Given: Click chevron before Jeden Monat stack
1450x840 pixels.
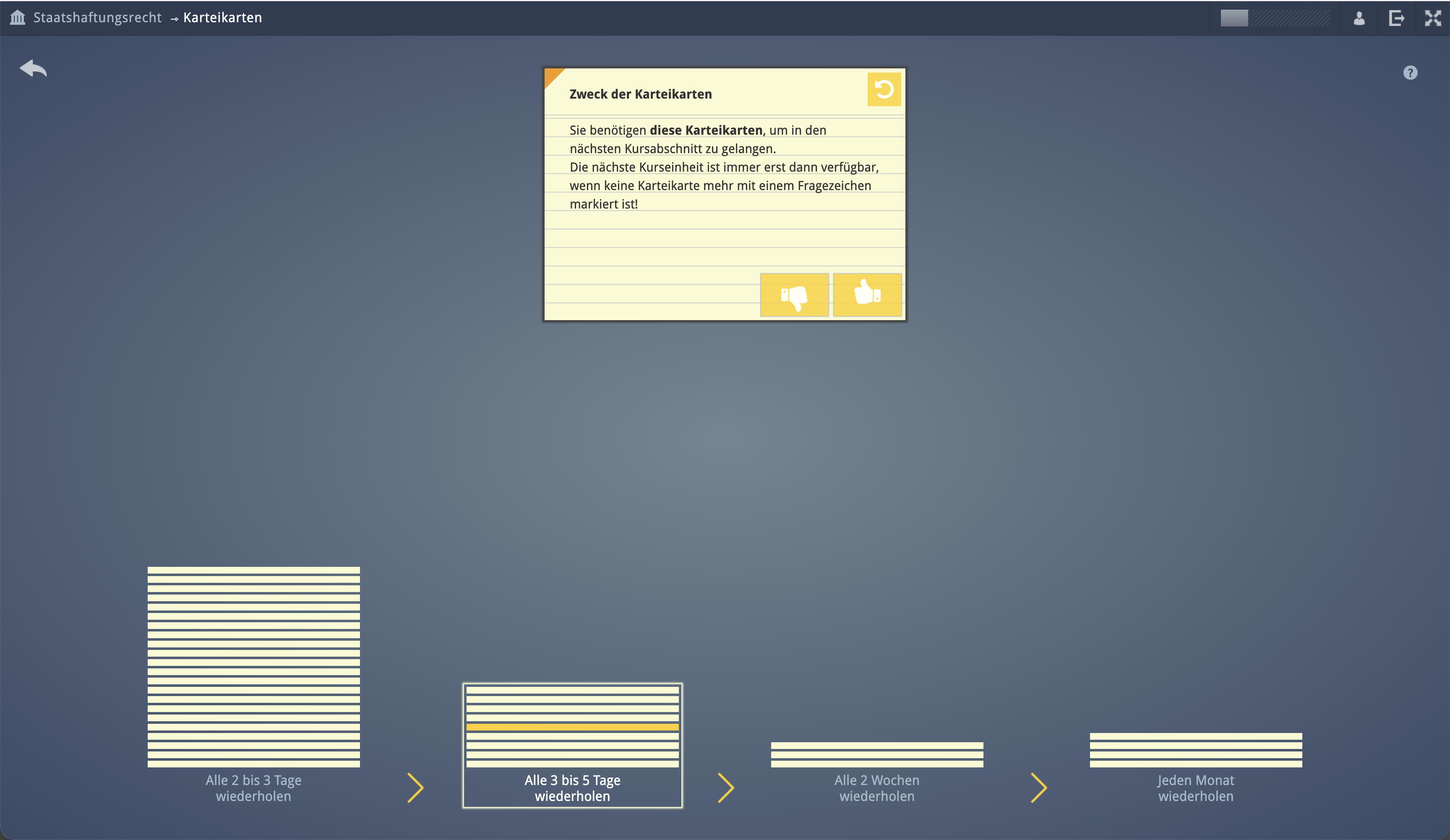Looking at the screenshot, I should click(x=1038, y=787).
